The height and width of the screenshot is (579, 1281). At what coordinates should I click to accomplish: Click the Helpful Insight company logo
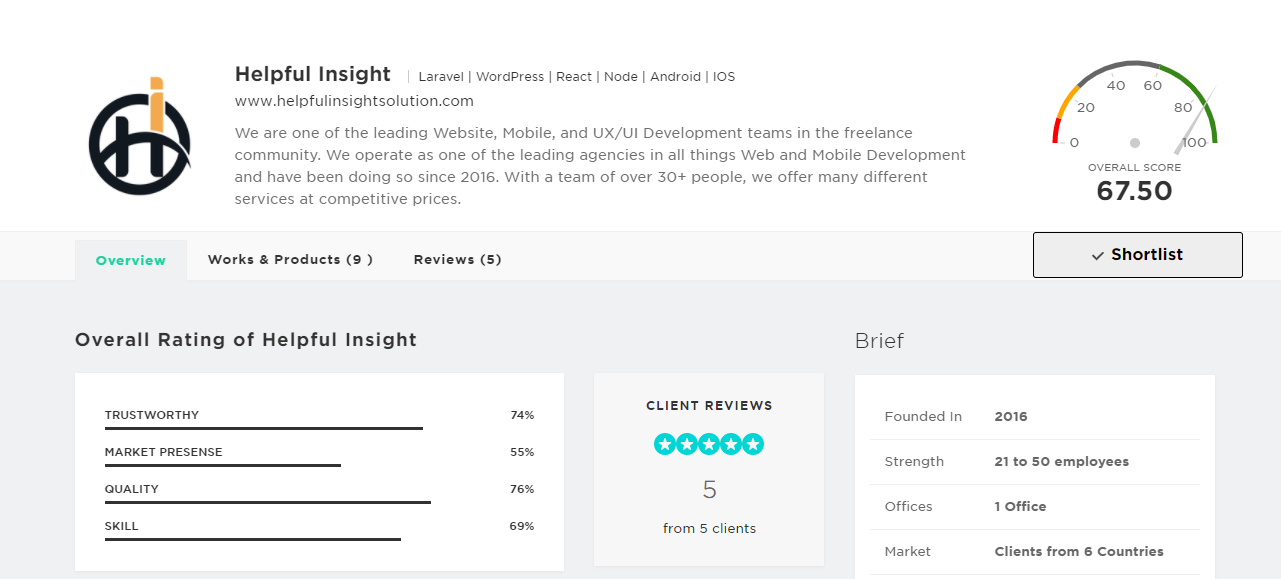[140, 138]
